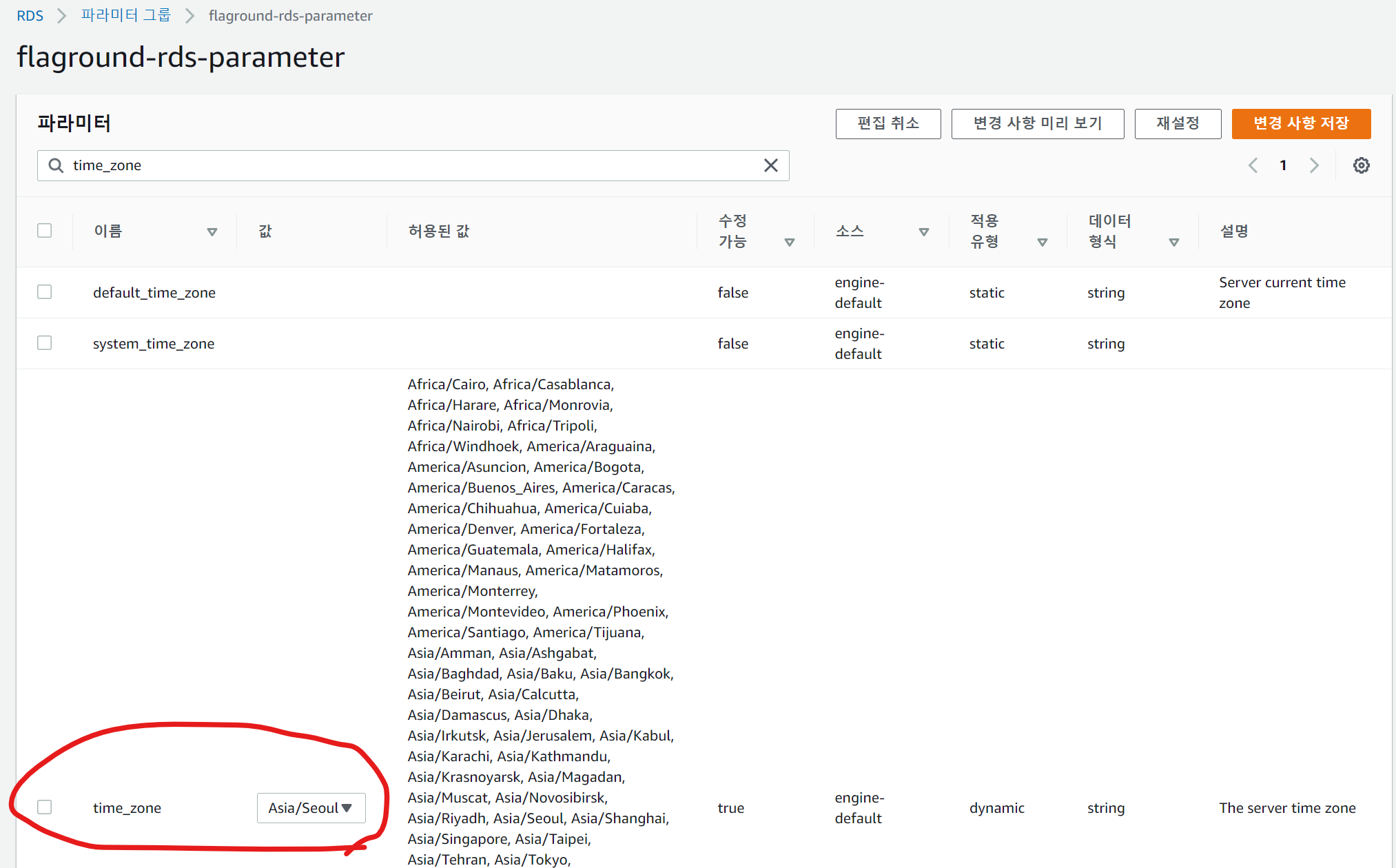Open the 파라미터 그룹 breadcrumb link
The width and height of the screenshot is (1396, 868).
pos(125,15)
